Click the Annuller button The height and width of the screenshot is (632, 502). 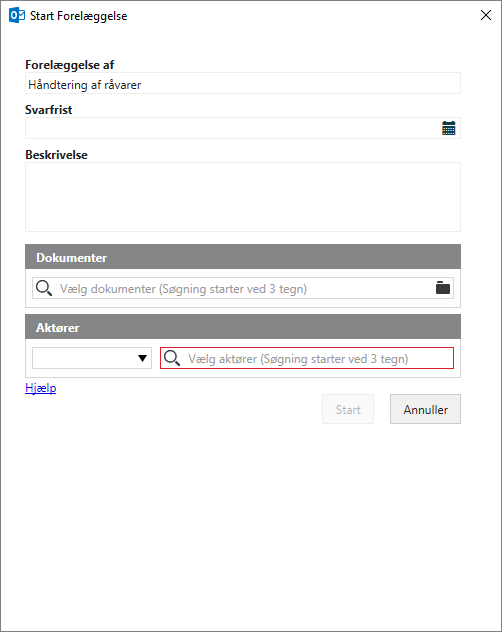click(x=425, y=409)
